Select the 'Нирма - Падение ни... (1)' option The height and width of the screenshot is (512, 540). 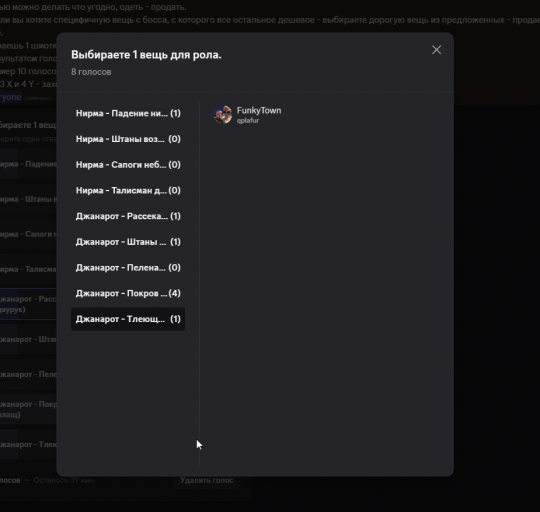[128, 113]
